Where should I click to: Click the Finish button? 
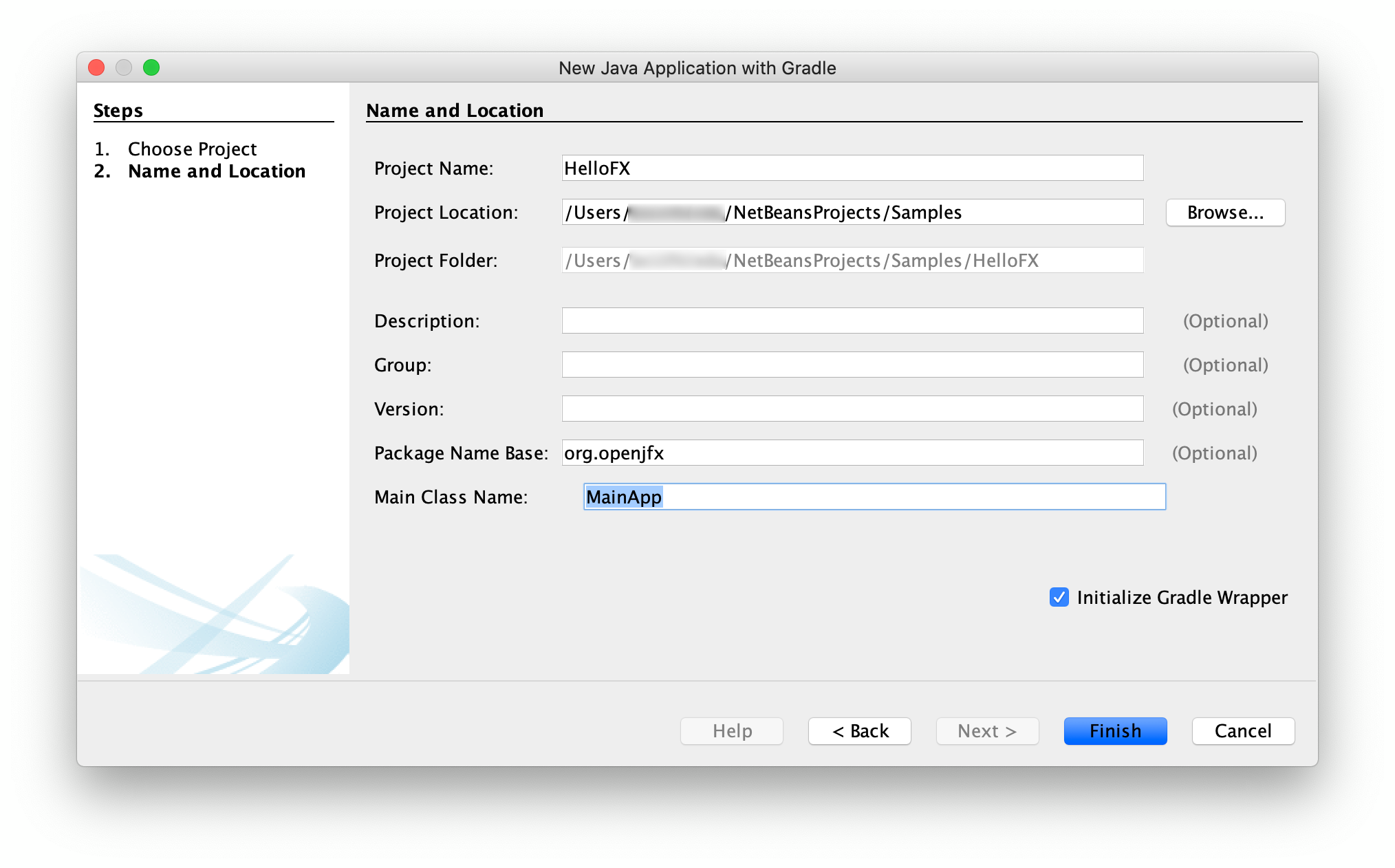click(1114, 730)
